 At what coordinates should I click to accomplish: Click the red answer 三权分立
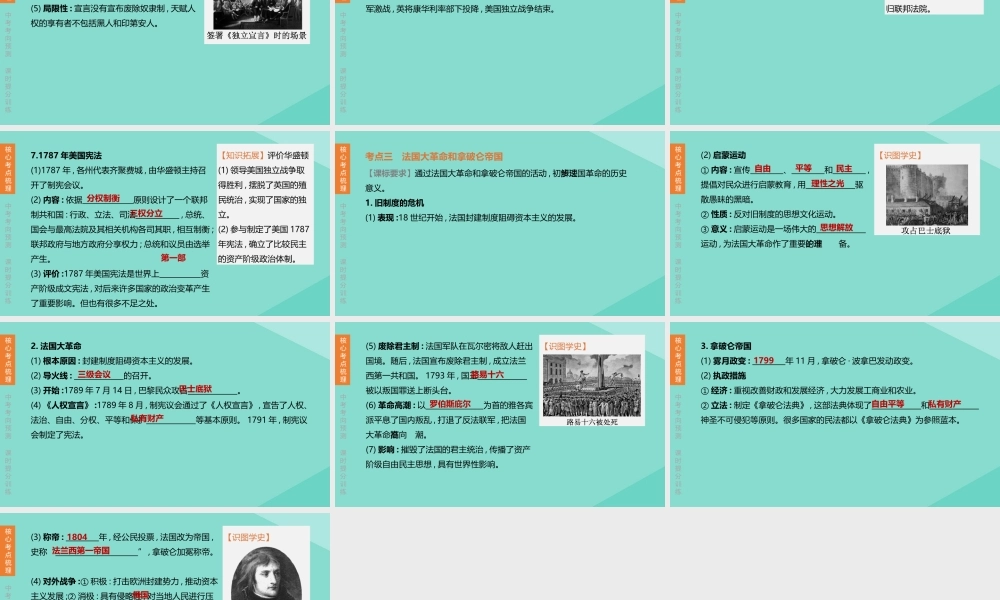146,214
